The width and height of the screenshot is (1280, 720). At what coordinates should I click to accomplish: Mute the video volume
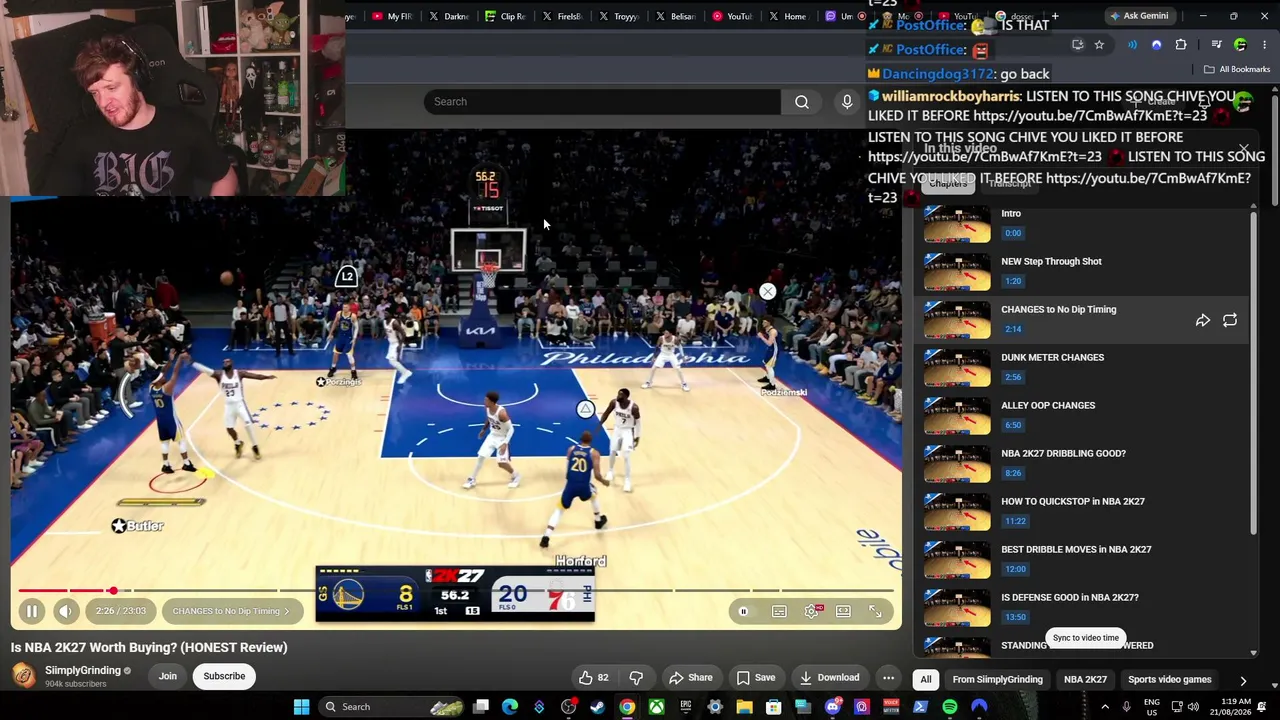coord(66,611)
